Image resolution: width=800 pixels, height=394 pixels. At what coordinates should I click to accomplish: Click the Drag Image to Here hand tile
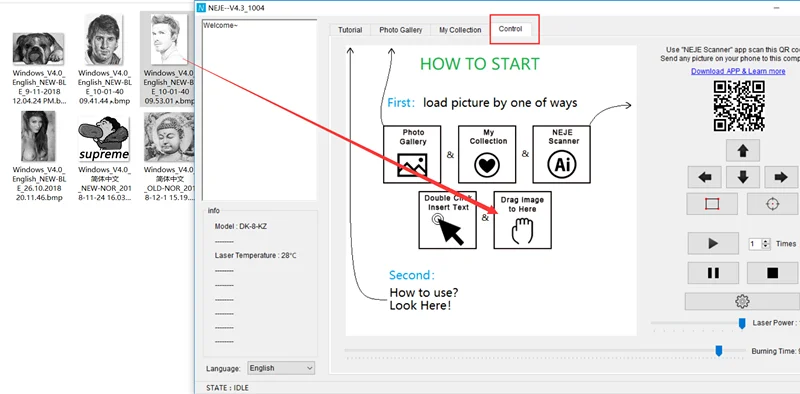point(522,220)
